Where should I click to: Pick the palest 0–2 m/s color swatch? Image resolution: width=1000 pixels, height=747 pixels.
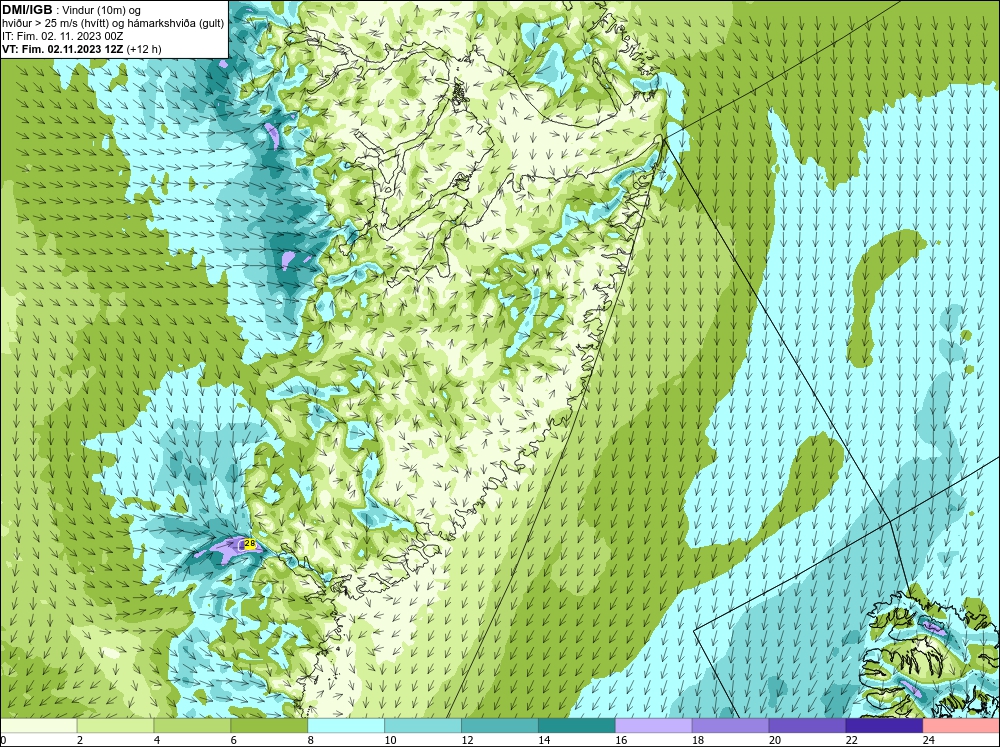[39, 726]
